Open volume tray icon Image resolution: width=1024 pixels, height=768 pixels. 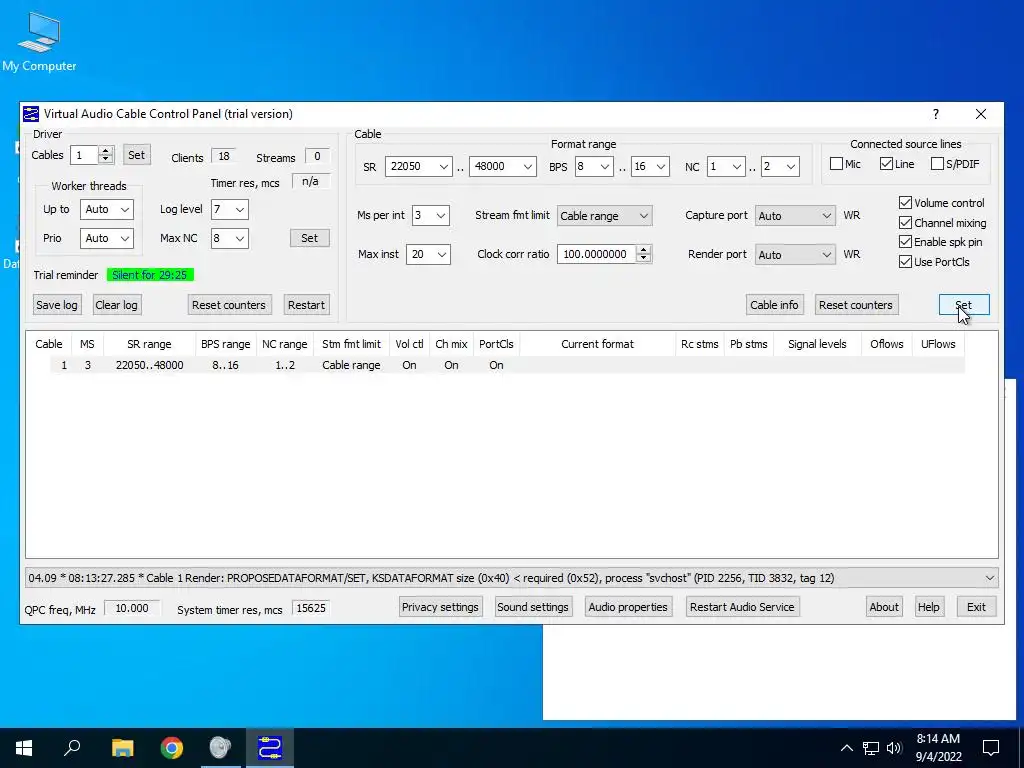coord(894,748)
